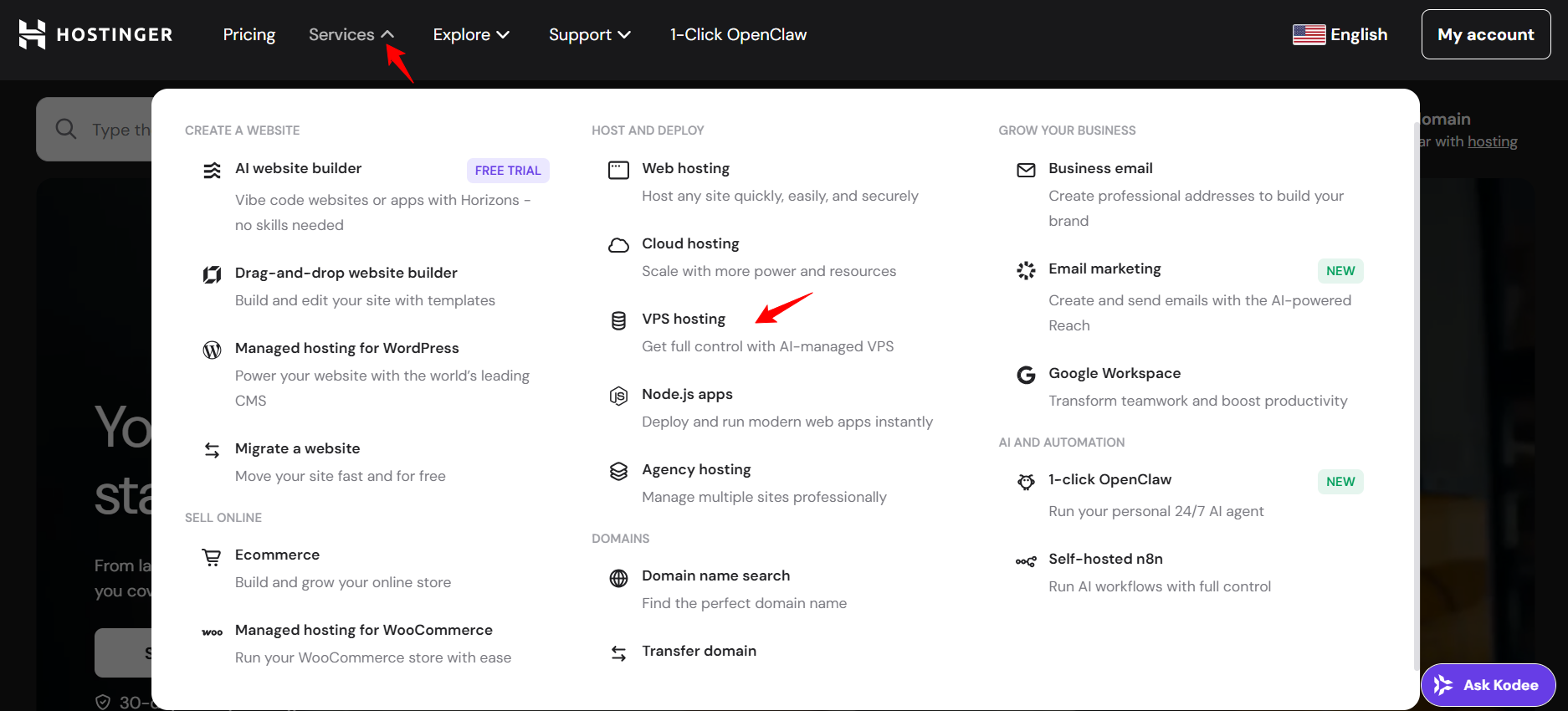Click the VPS hosting database icon
This screenshot has height=711, width=1568.
tap(618, 320)
